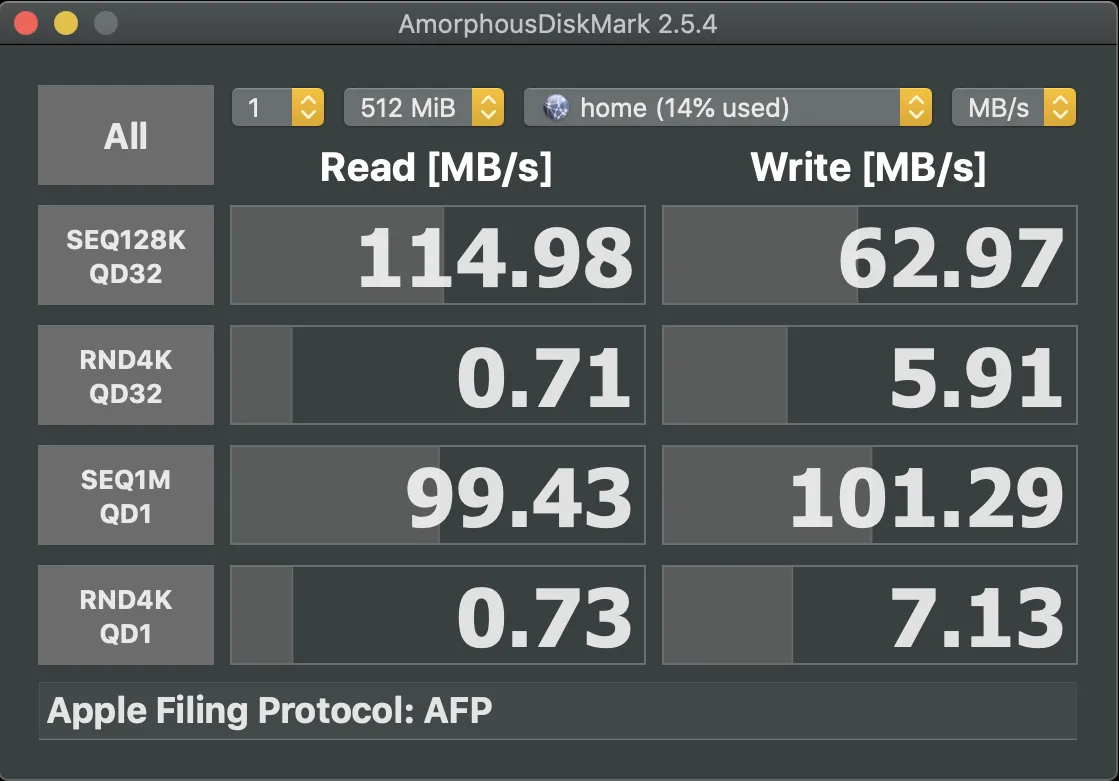Open the test count dropdown

pyautogui.click(x=278, y=108)
